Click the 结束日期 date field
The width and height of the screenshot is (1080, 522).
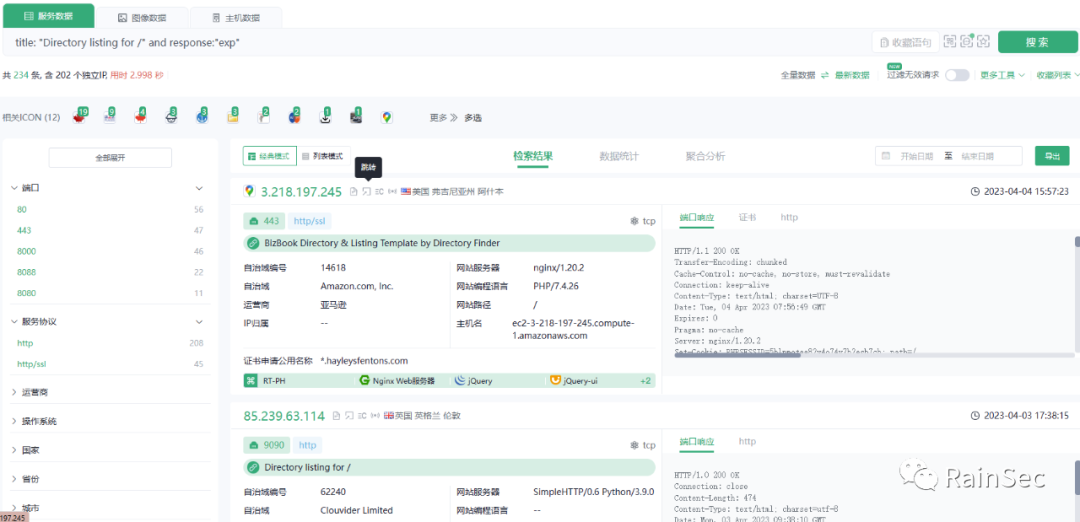click(978, 156)
